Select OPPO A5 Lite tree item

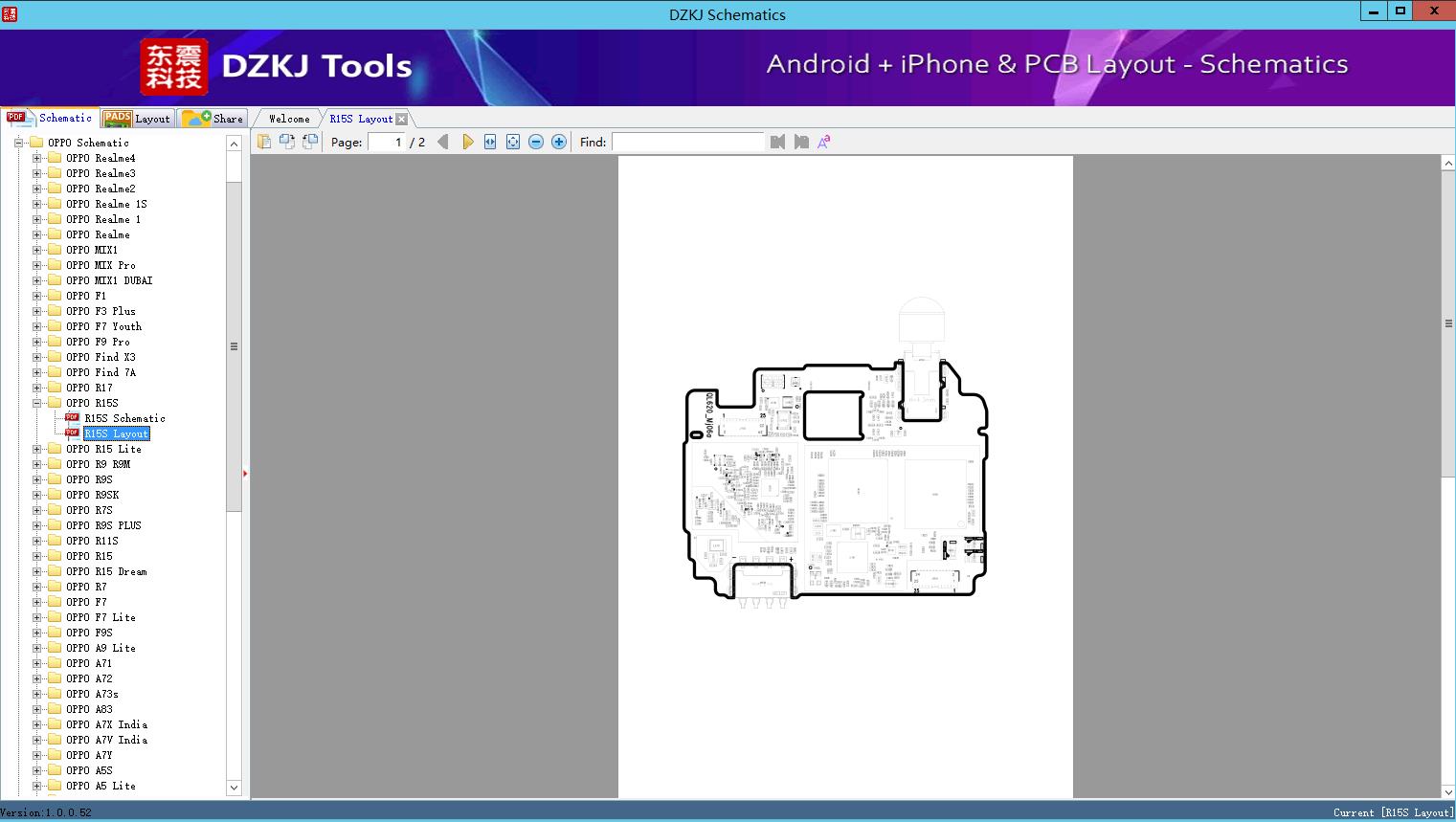[x=101, y=786]
